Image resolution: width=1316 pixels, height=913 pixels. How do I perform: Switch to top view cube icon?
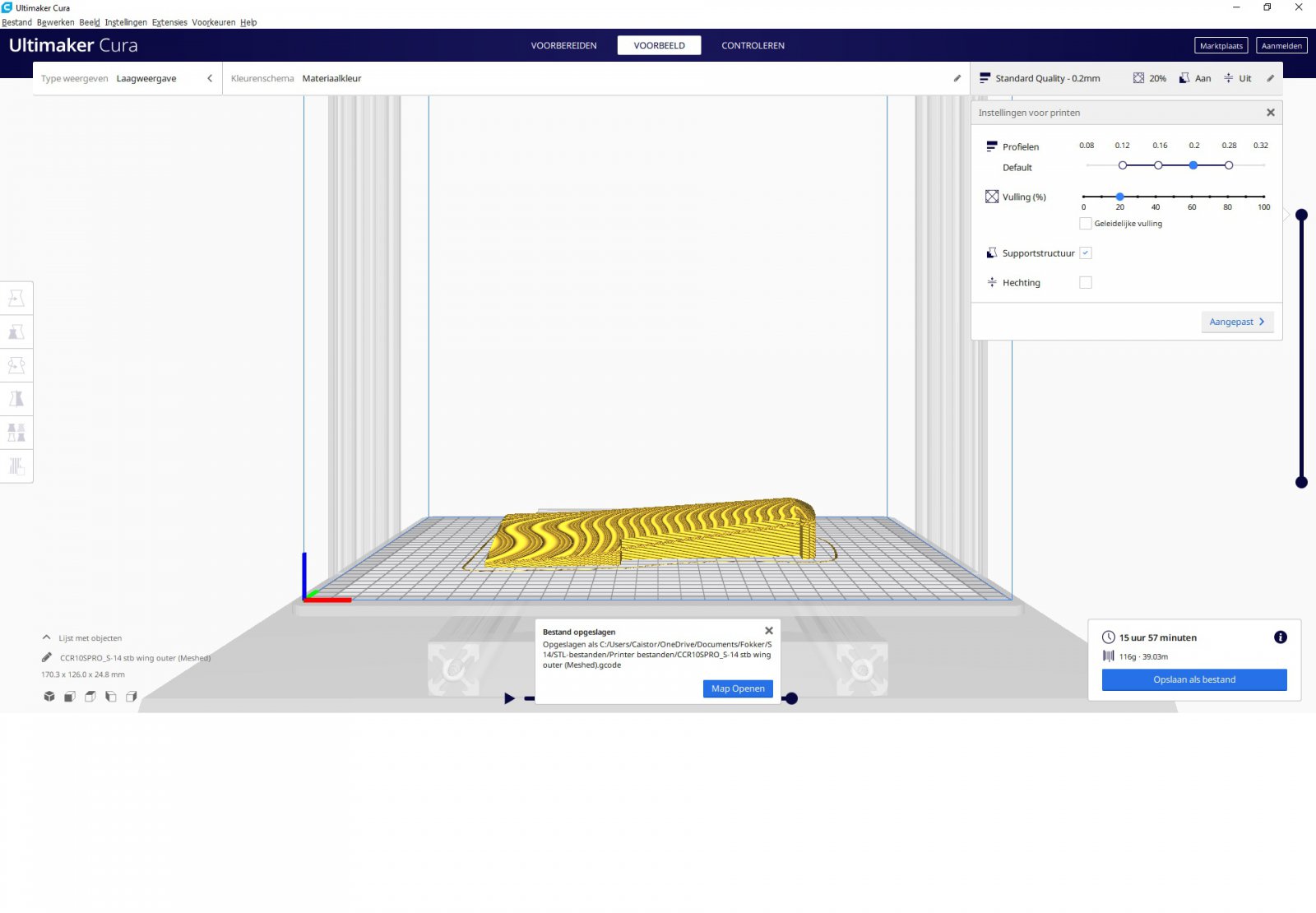point(90,697)
